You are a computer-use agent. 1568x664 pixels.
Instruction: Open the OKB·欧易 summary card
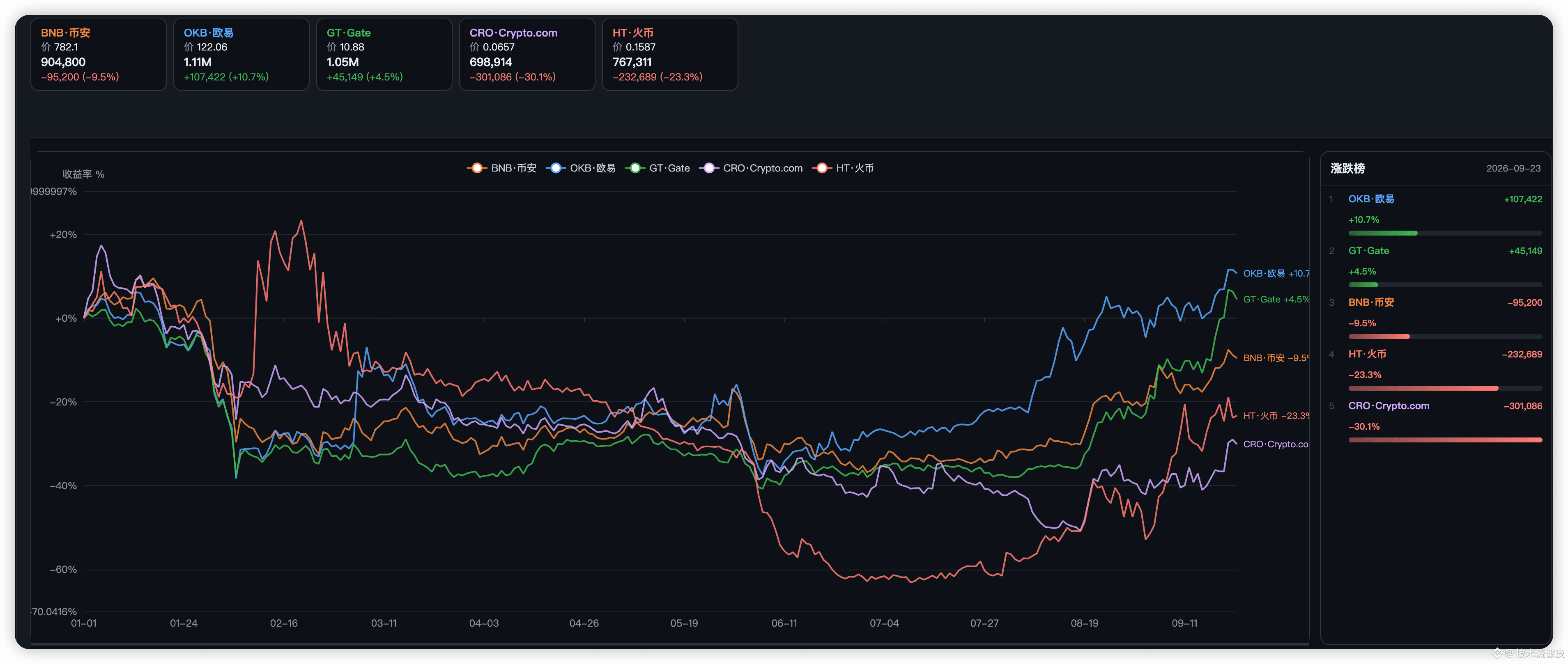241,55
